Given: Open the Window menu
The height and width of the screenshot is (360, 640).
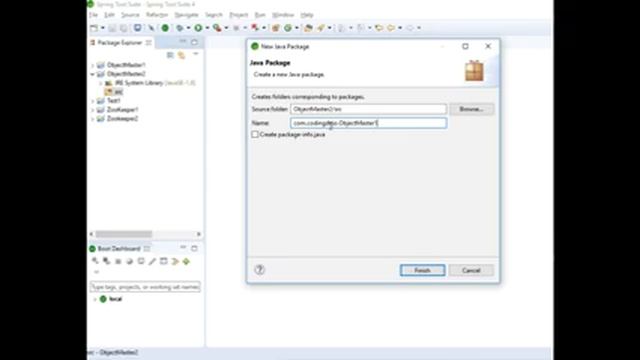Looking at the screenshot, I should point(283,15).
